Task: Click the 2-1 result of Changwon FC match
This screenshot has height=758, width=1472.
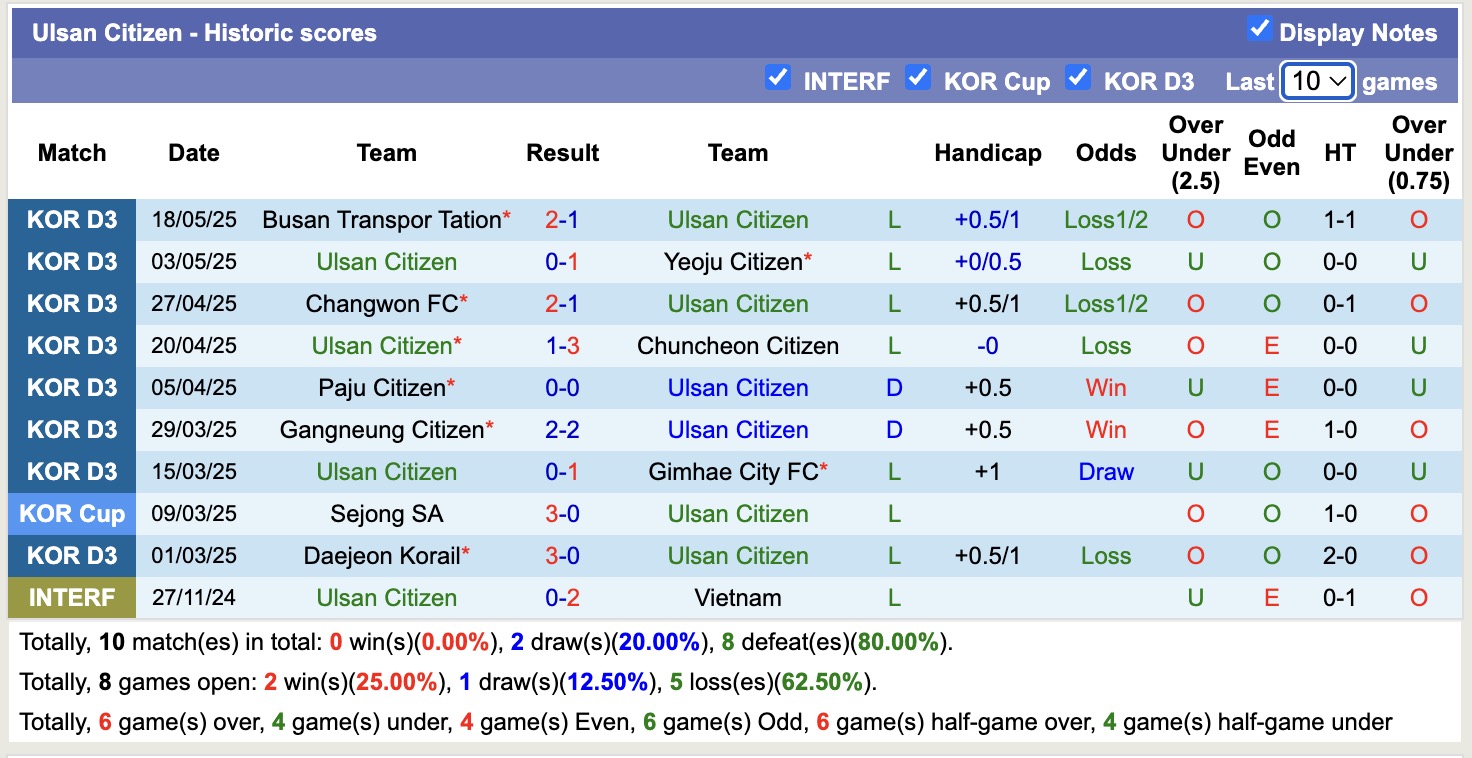Action: pyautogui.click(x=562, y=303)
